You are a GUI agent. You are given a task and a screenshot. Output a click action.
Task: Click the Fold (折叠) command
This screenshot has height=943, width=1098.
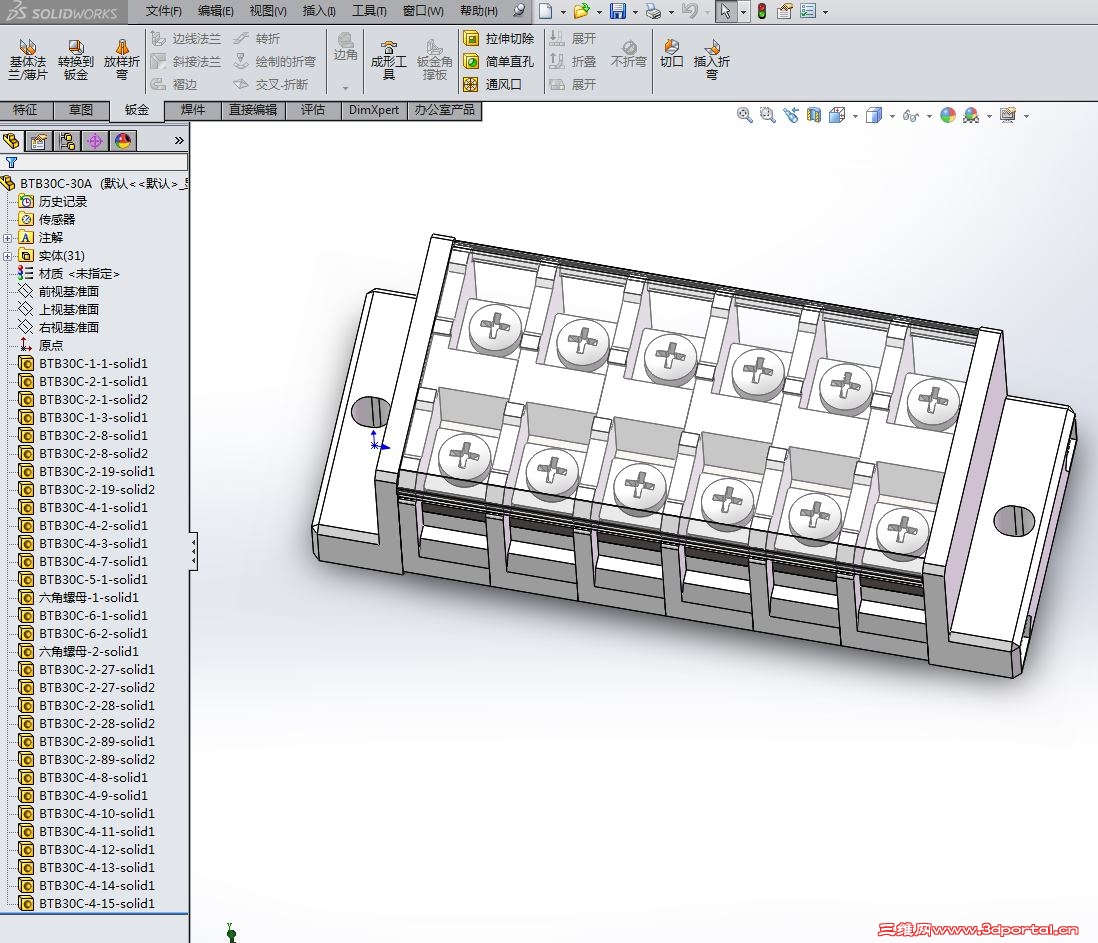[x=573, y=62]
